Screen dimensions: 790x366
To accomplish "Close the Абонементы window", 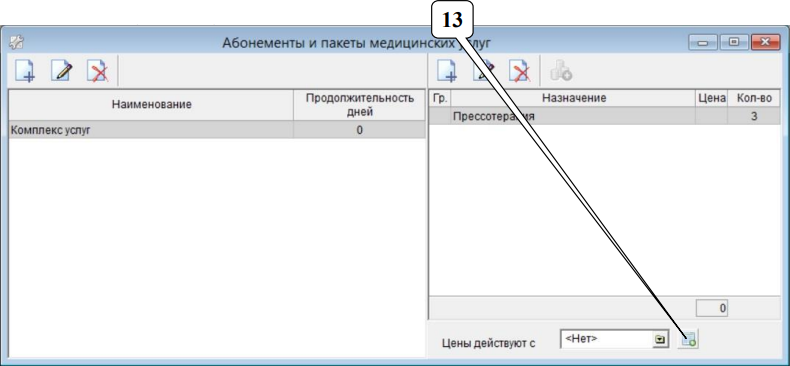I will click(765, 42).
